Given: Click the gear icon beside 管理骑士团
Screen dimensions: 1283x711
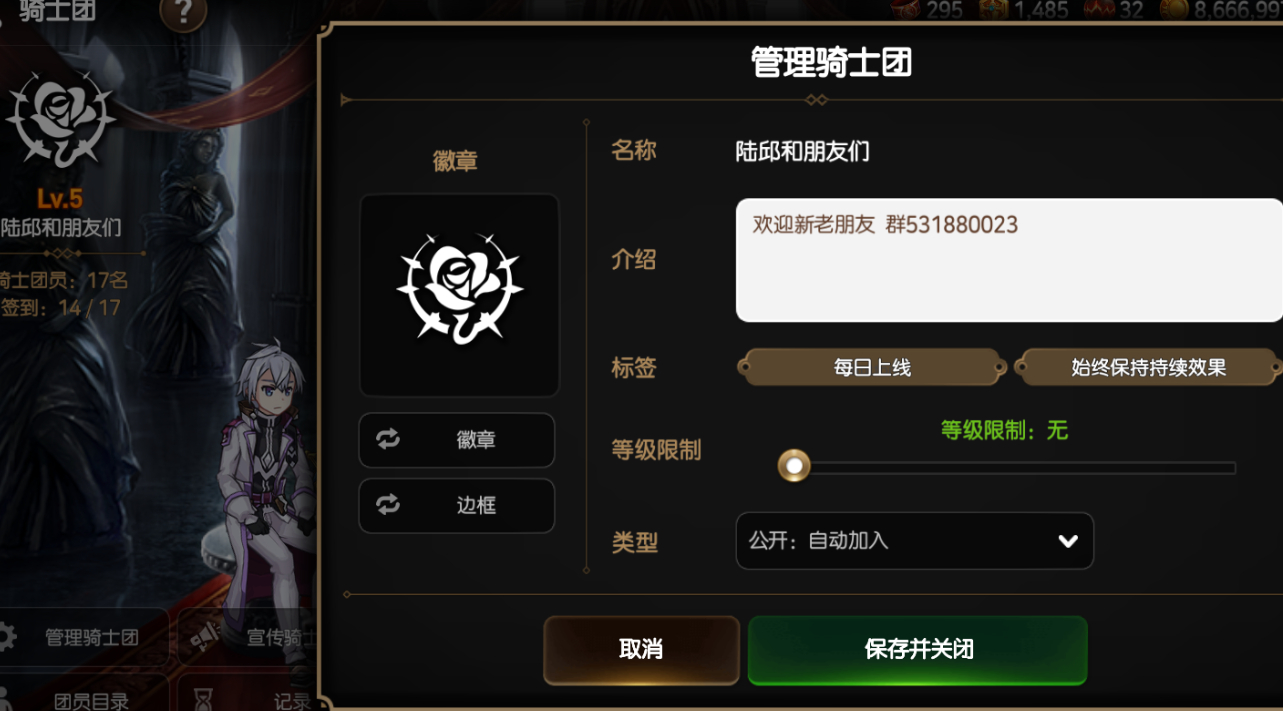Looking at the screenshot, I should [6, 636].
